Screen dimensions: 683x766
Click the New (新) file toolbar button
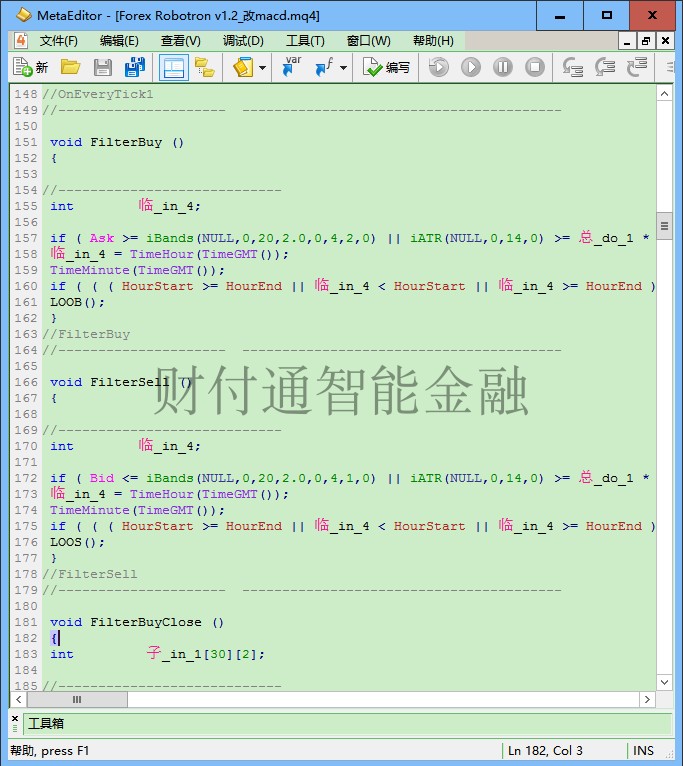[x=30, y=67]
